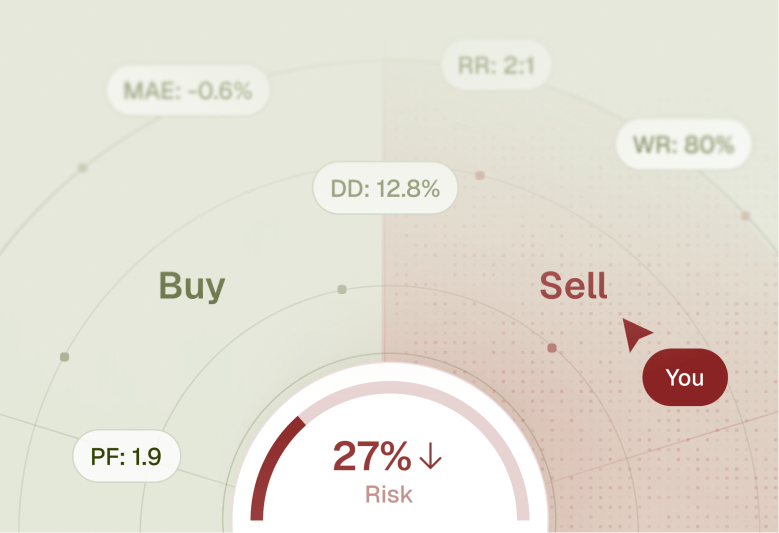Screen dimensions: 779x533
Task: Click the green dot below the MAE pill
Action: [x=83, y=168]
